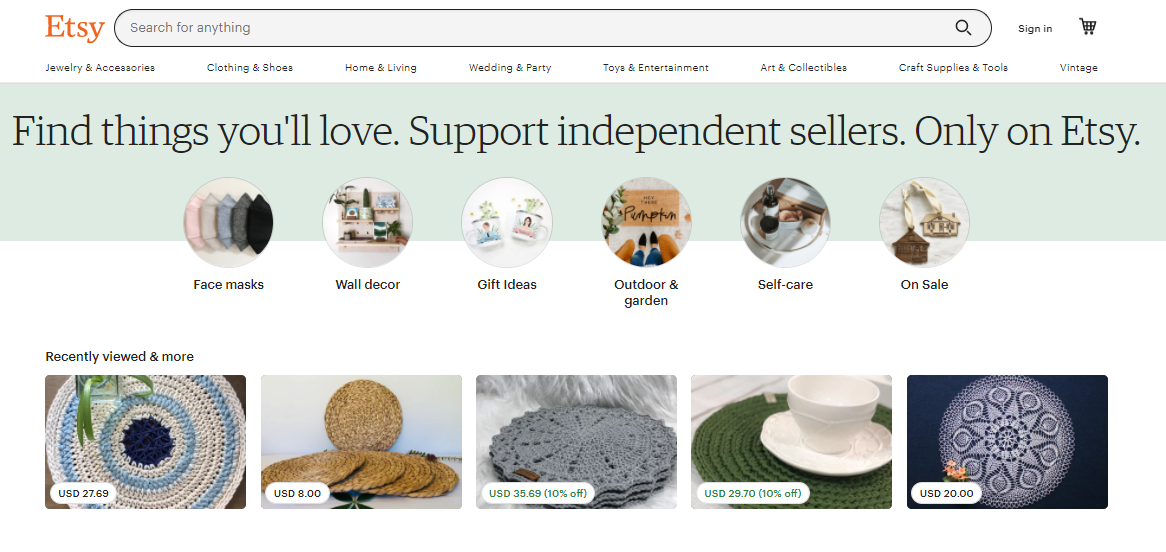1166x552 pixels.
Task: Open Jewelry & Accessories menu
Action: click(100, 68)
